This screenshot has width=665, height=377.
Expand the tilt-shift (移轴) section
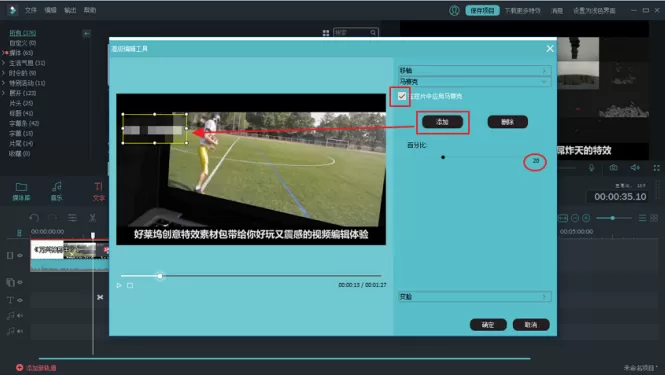coord(475,70)
